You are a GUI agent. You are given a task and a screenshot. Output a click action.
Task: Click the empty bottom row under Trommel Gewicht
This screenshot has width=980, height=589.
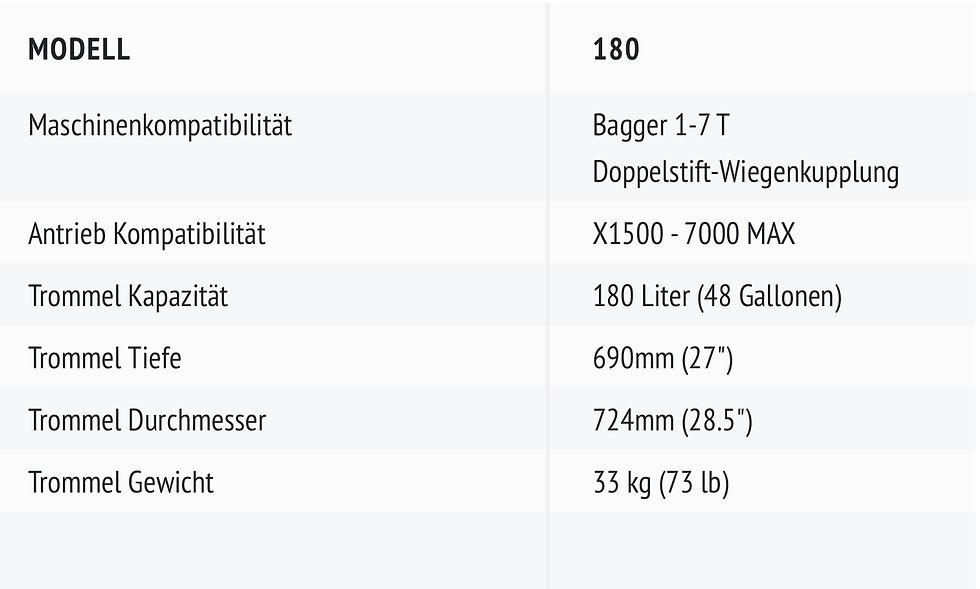[x=272, y=550]
